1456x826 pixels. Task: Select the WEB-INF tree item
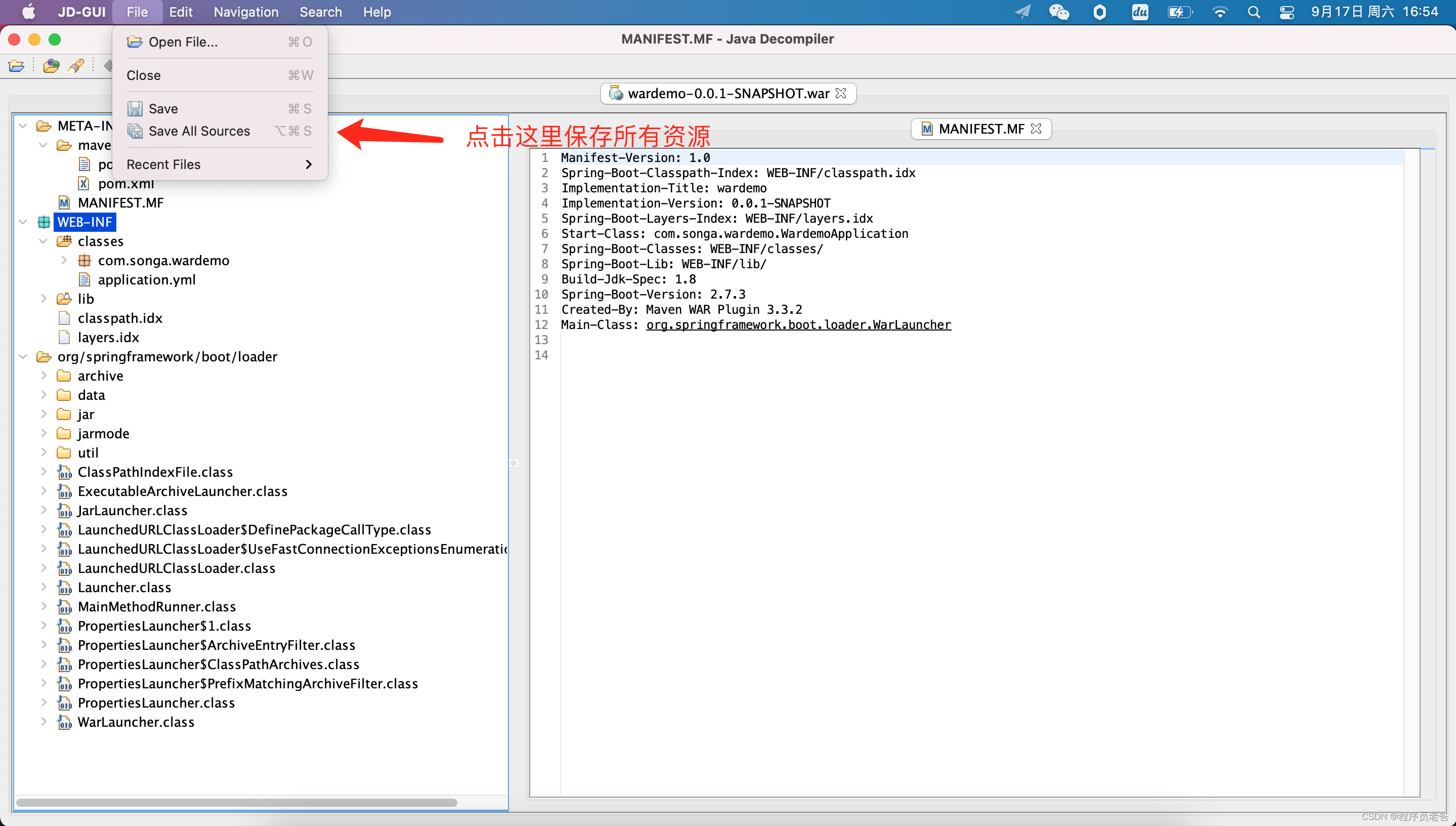[85, 222]
